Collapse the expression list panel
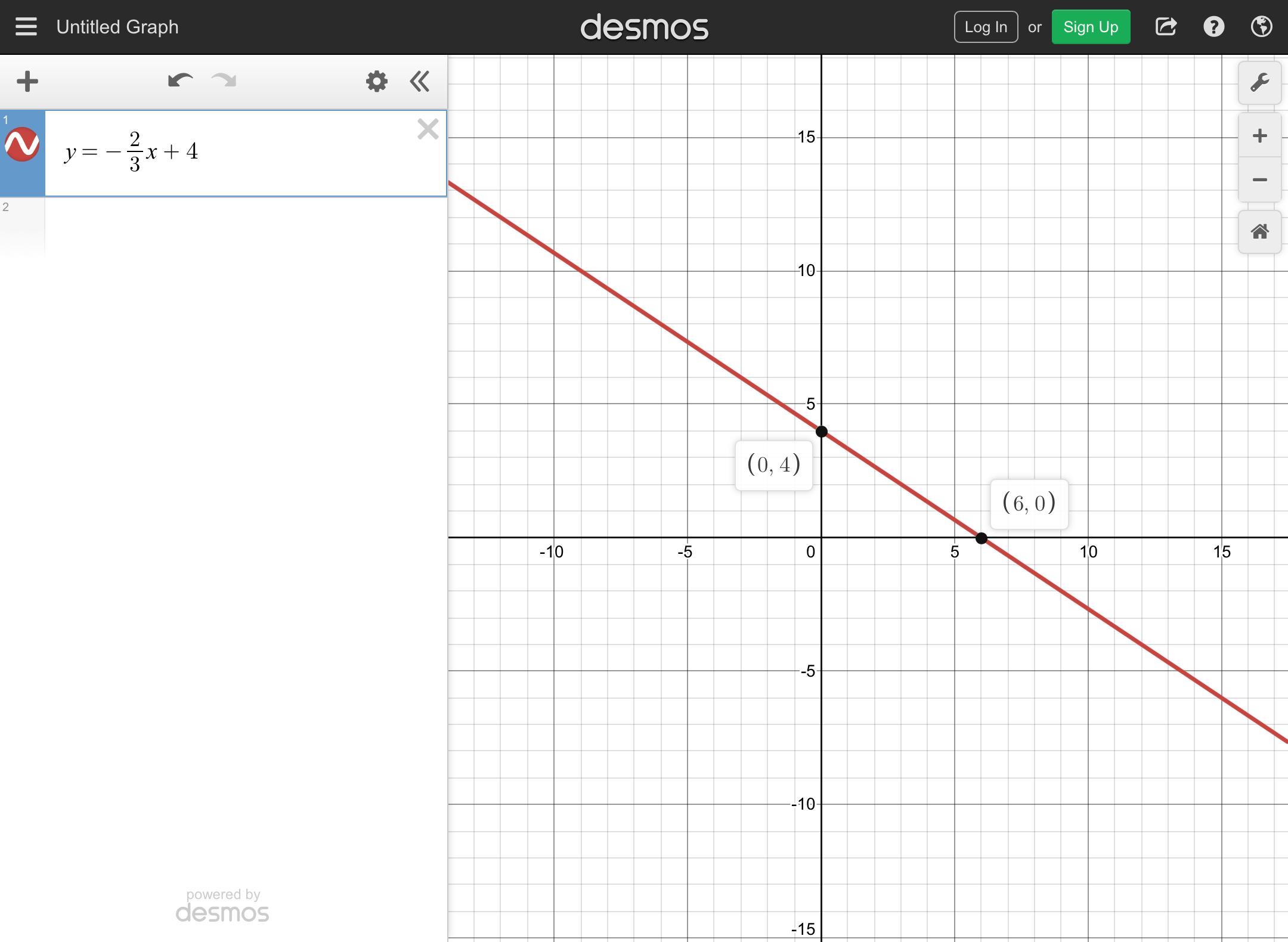Screen dimensions: 1288x942 [x=420, y=82]
